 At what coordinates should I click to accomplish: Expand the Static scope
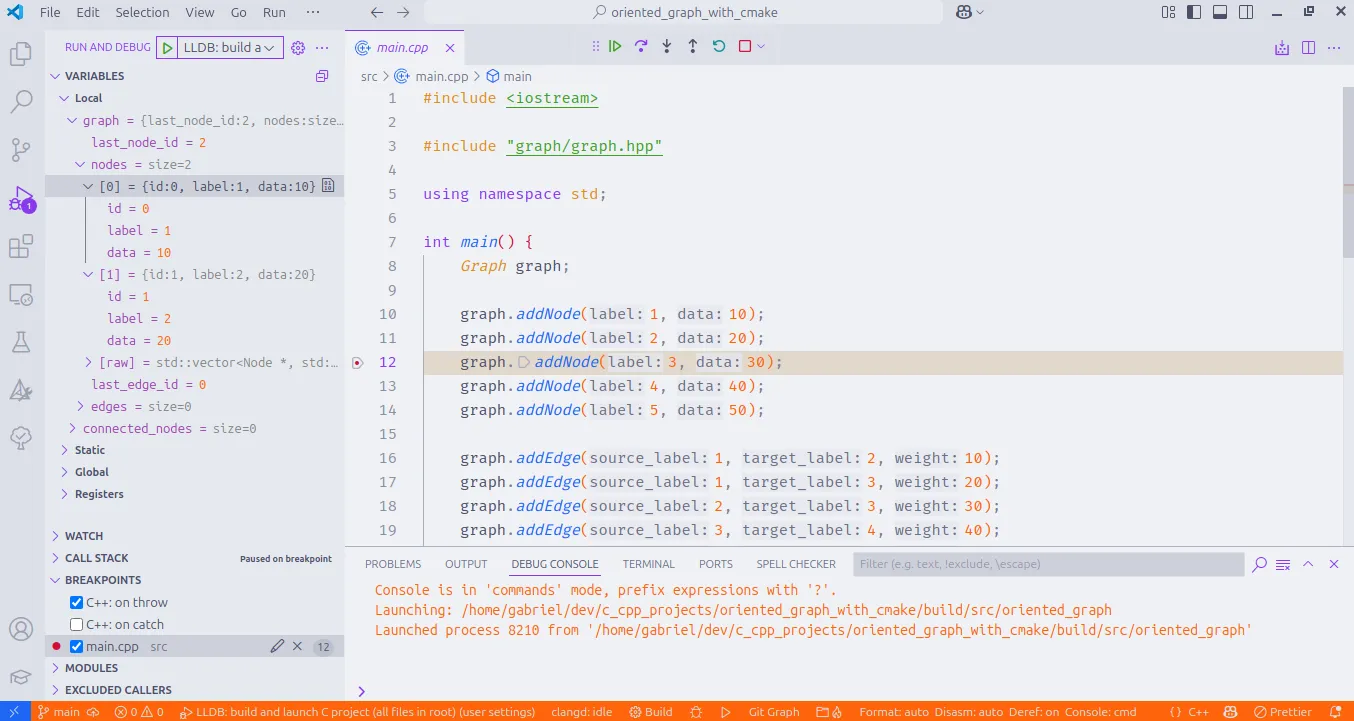[x=64, y=450]
